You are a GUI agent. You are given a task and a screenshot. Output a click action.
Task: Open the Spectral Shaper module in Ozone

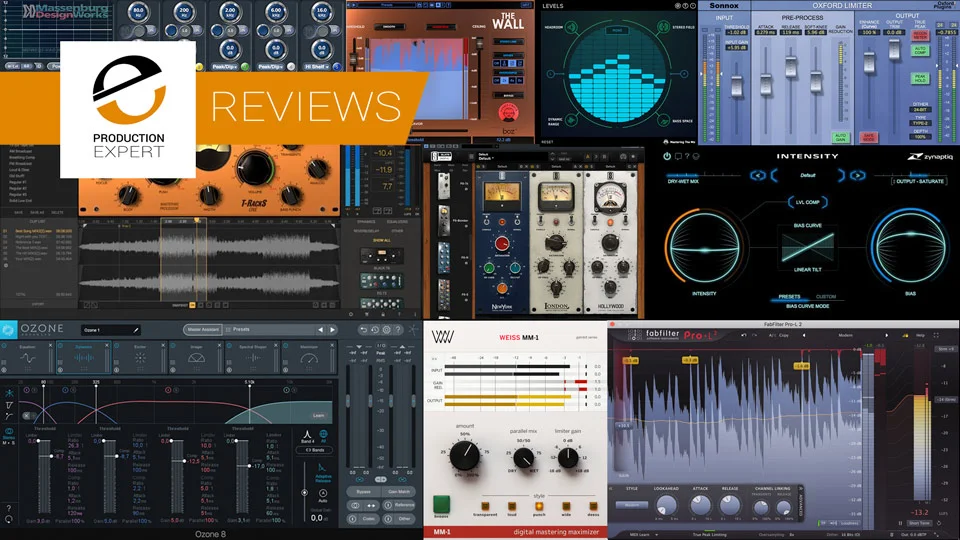click(x=253, y=357)
